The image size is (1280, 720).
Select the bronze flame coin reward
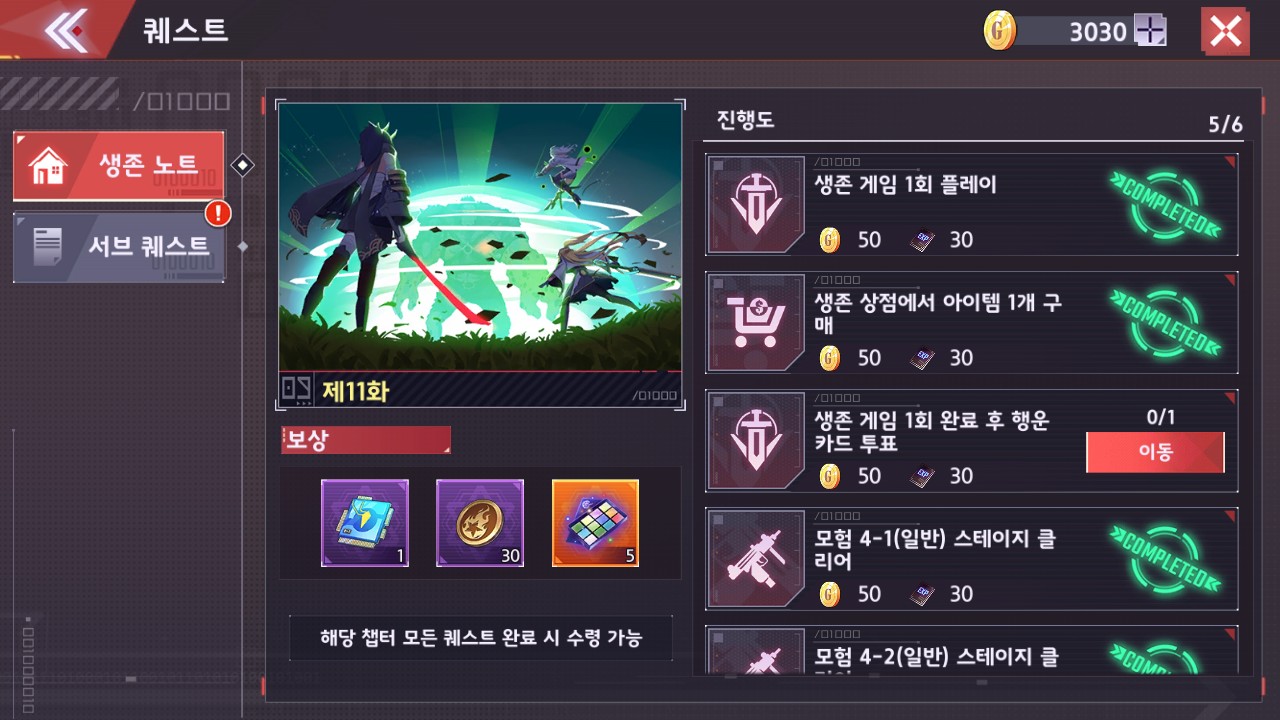tap(480, 523)
